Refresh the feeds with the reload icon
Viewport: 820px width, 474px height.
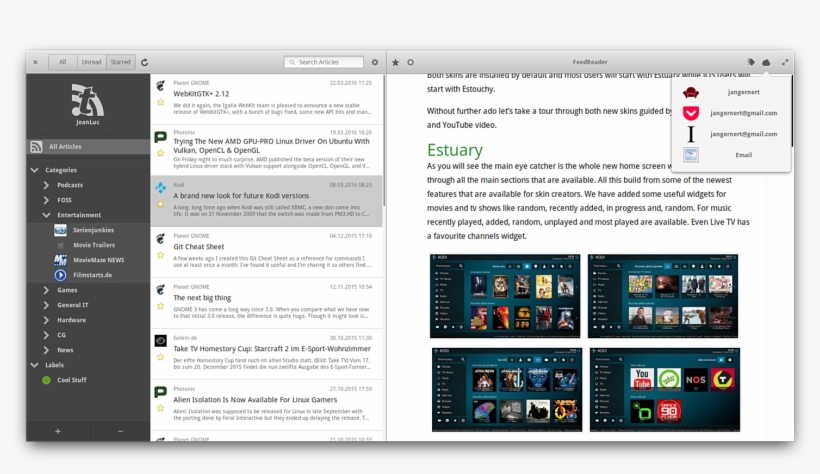[144, 62]
